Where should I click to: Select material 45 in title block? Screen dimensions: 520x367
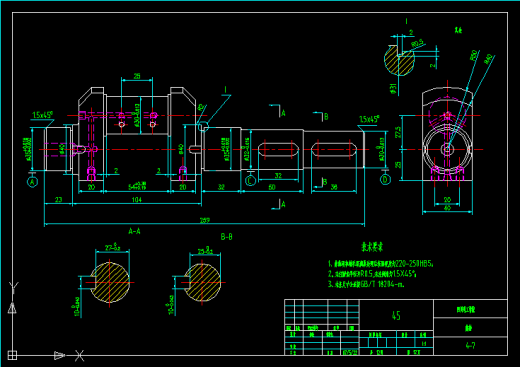396,315
